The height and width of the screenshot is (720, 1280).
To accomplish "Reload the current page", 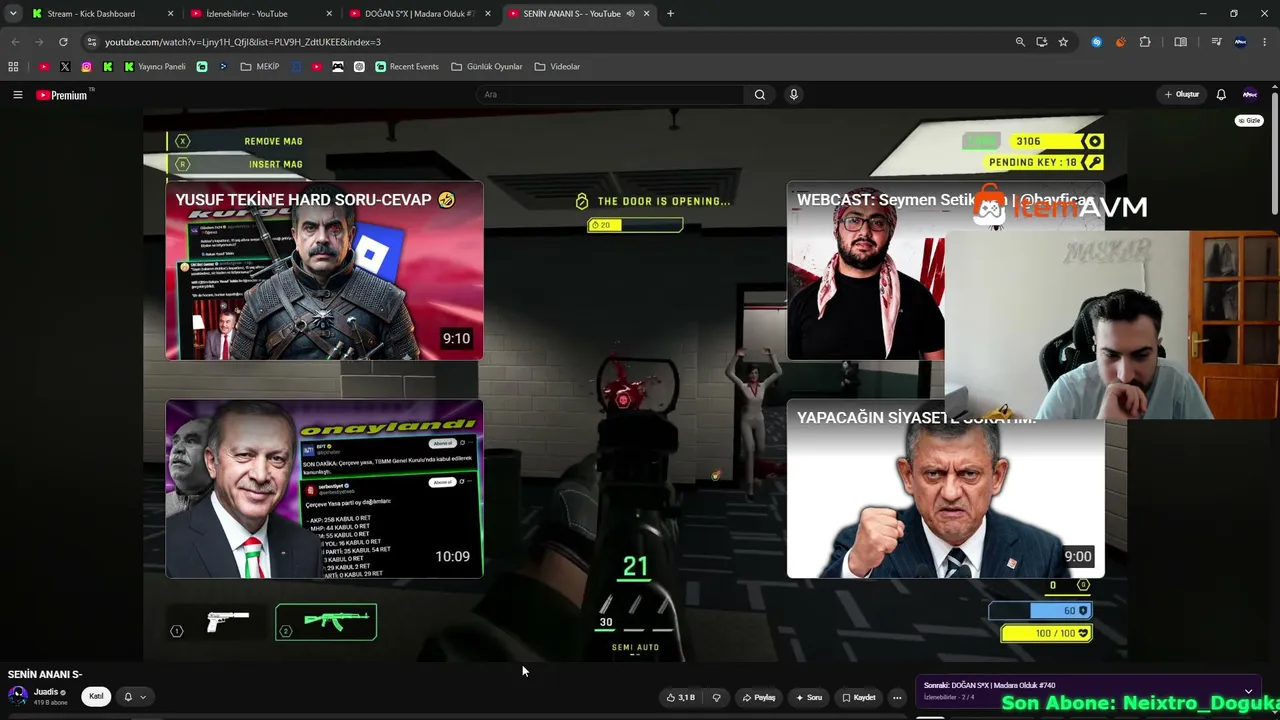I will point(63,42).
